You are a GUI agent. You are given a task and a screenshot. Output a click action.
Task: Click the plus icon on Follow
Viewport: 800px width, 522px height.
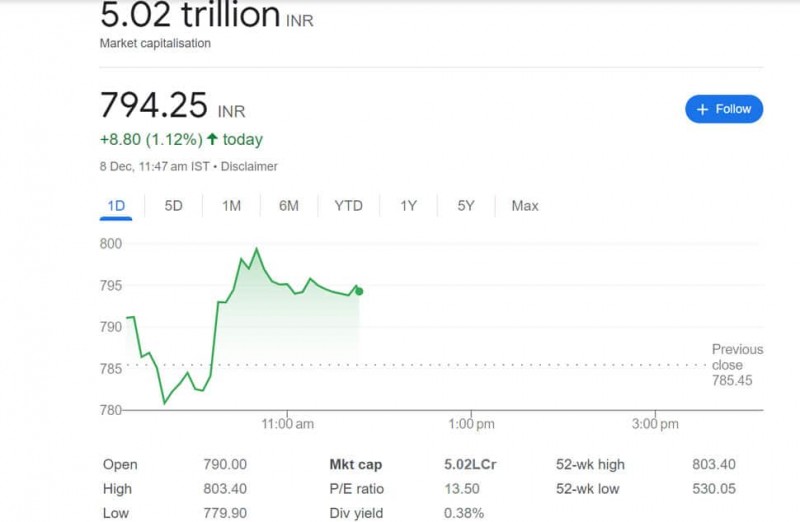(x=702, y=109)
